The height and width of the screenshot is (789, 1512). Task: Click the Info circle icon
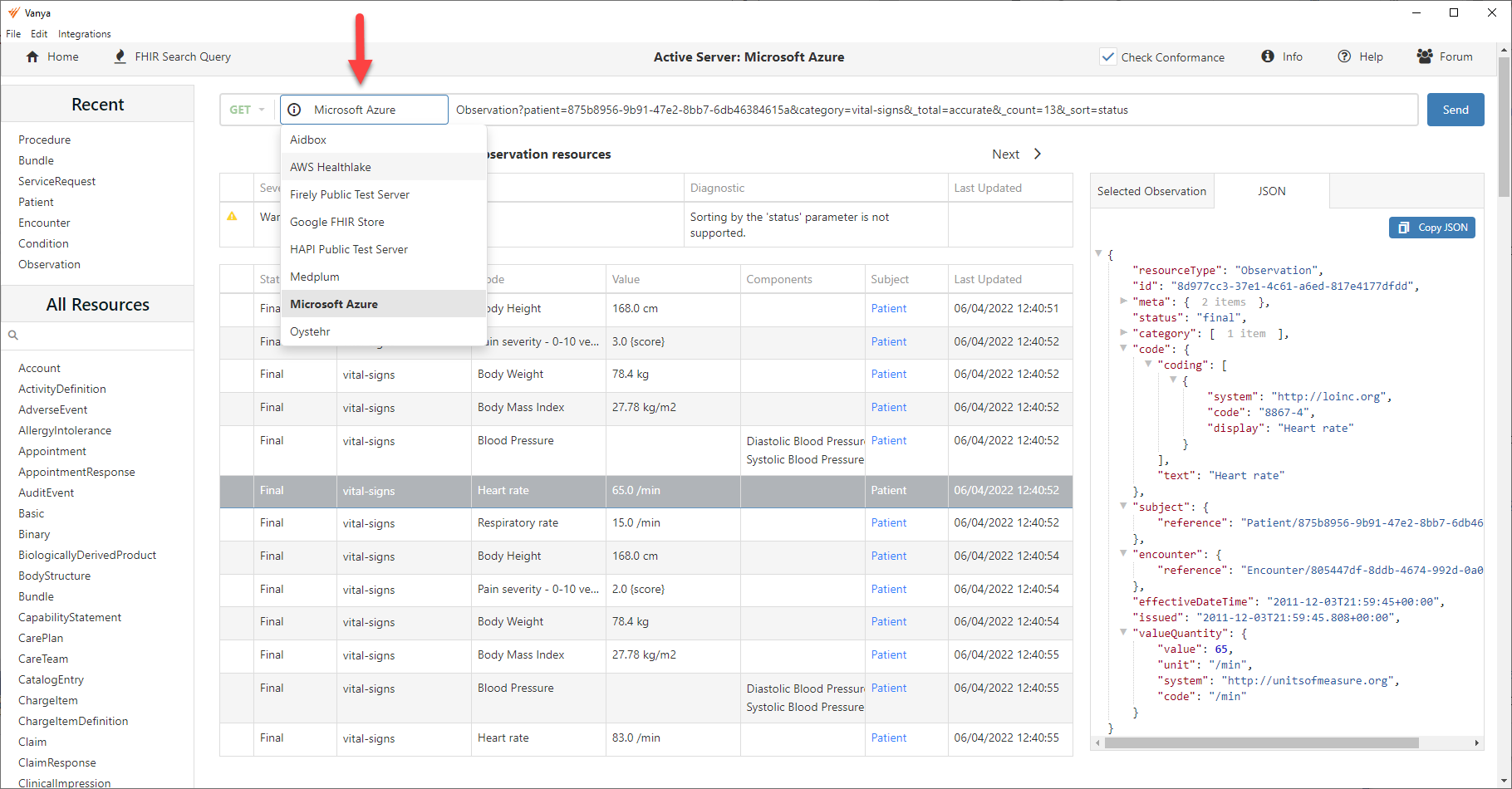tap(1268, 56)
